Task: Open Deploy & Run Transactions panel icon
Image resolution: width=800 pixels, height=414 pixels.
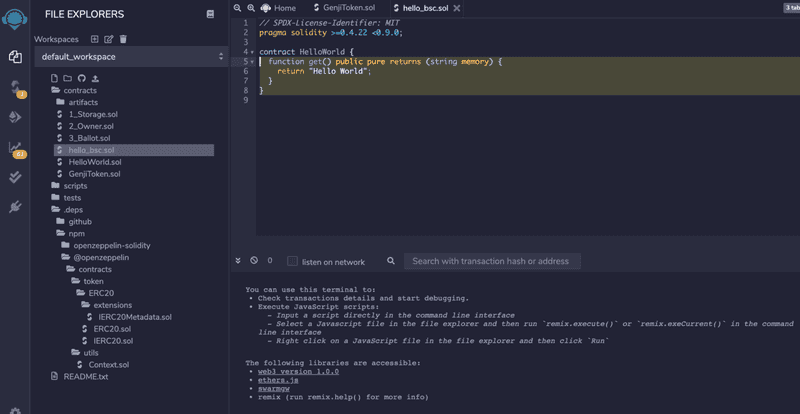Action: (x=15, y=117)
